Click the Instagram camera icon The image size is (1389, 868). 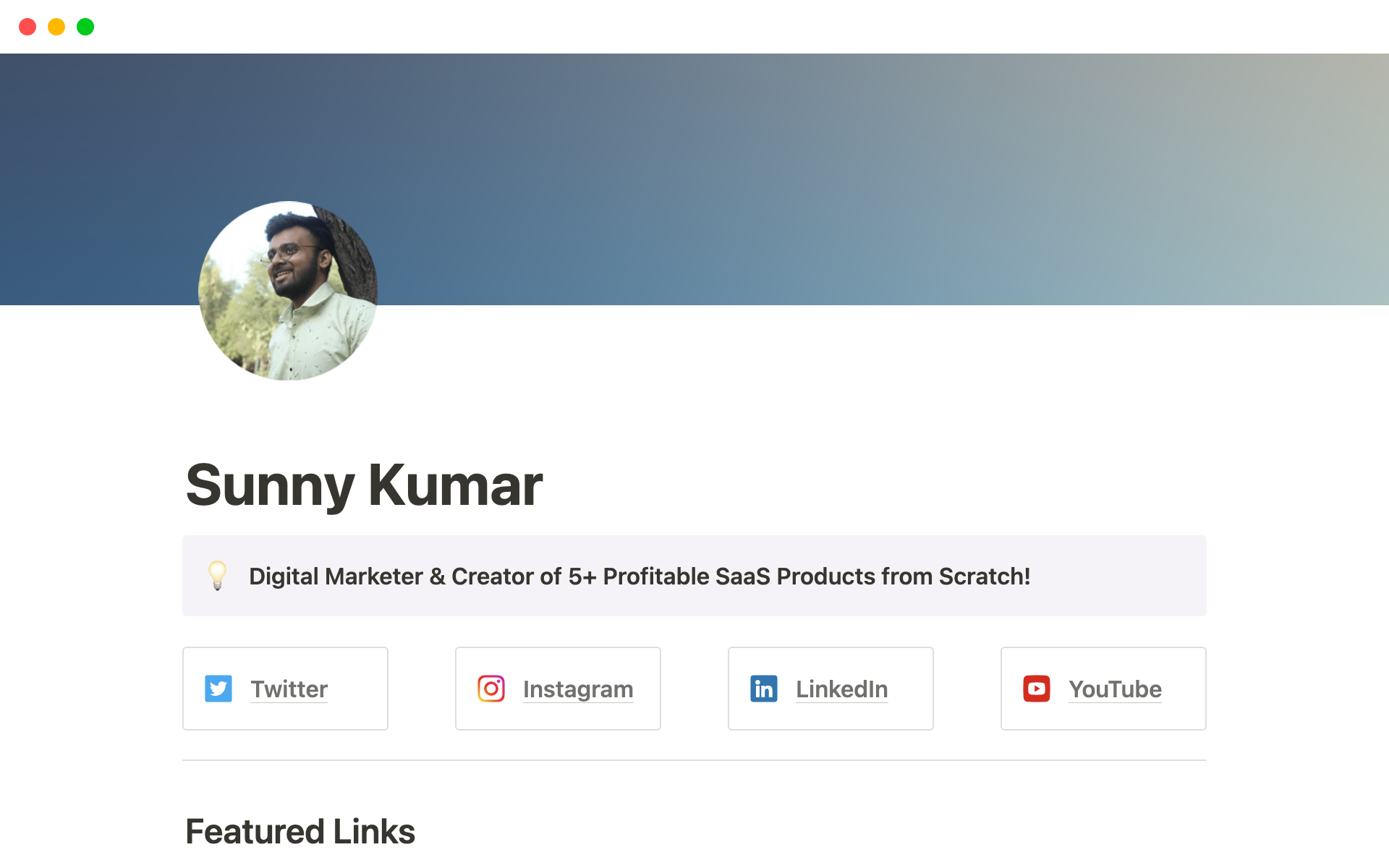(x=490, y=689)
